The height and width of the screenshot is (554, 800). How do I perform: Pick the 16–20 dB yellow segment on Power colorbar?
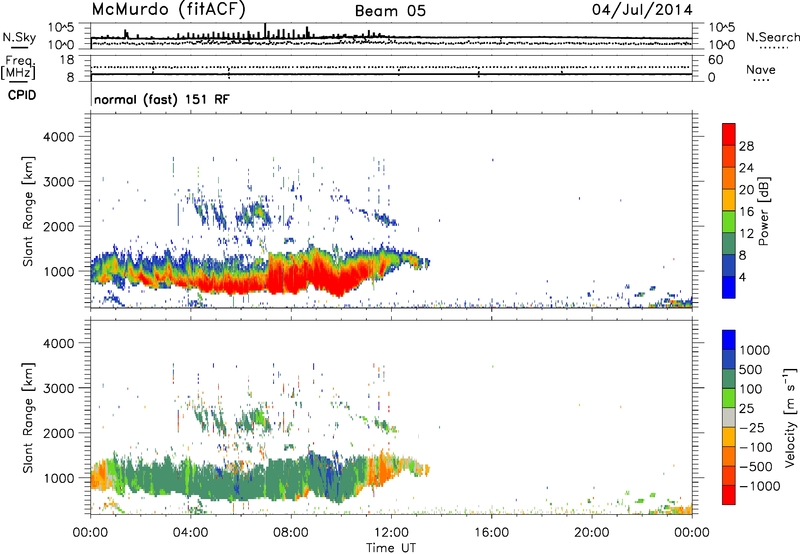pos(729,200)
